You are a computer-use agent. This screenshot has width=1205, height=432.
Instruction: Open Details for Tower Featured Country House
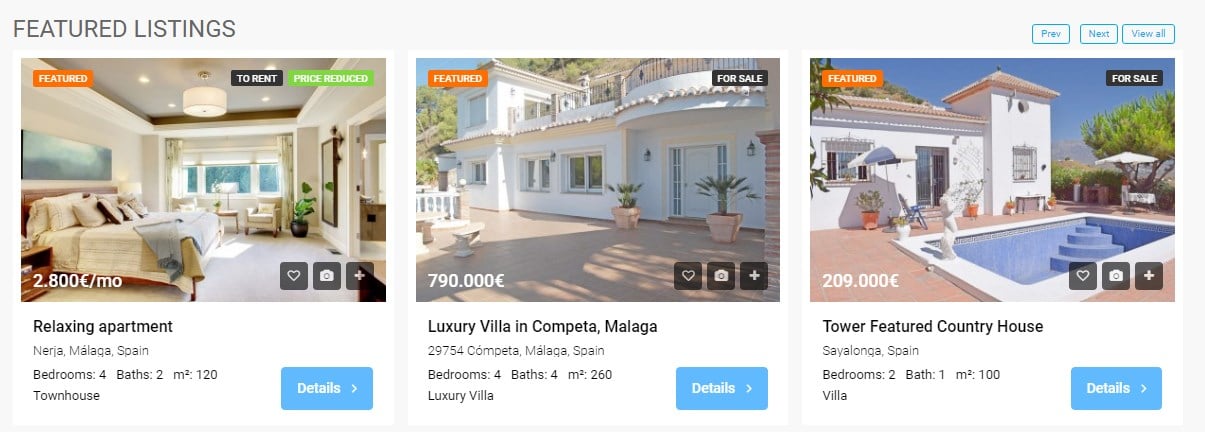[x=1116, y=388]
